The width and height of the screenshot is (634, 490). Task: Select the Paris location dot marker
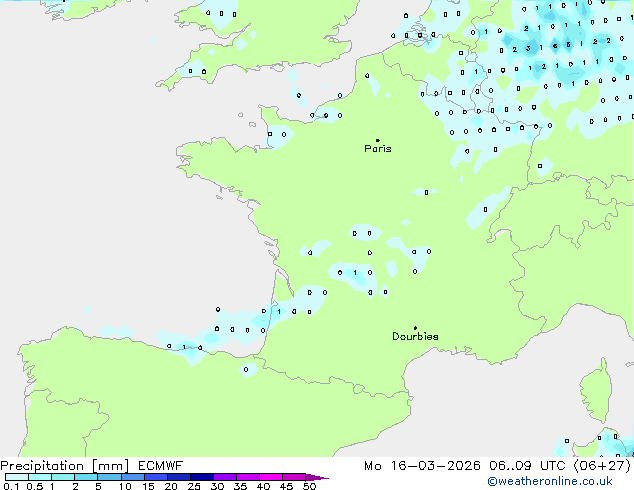pos(377,140)
